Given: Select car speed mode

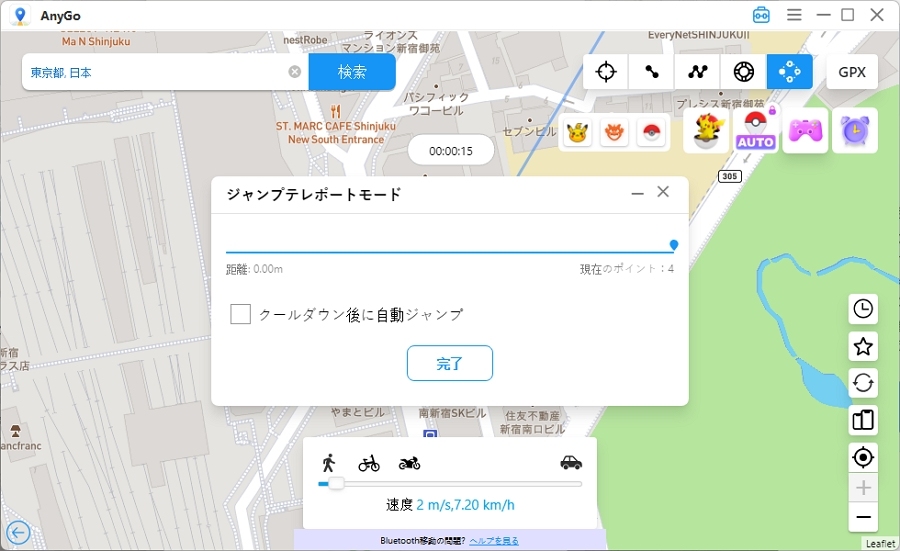Looking at the screenshot, I should 571,462.
